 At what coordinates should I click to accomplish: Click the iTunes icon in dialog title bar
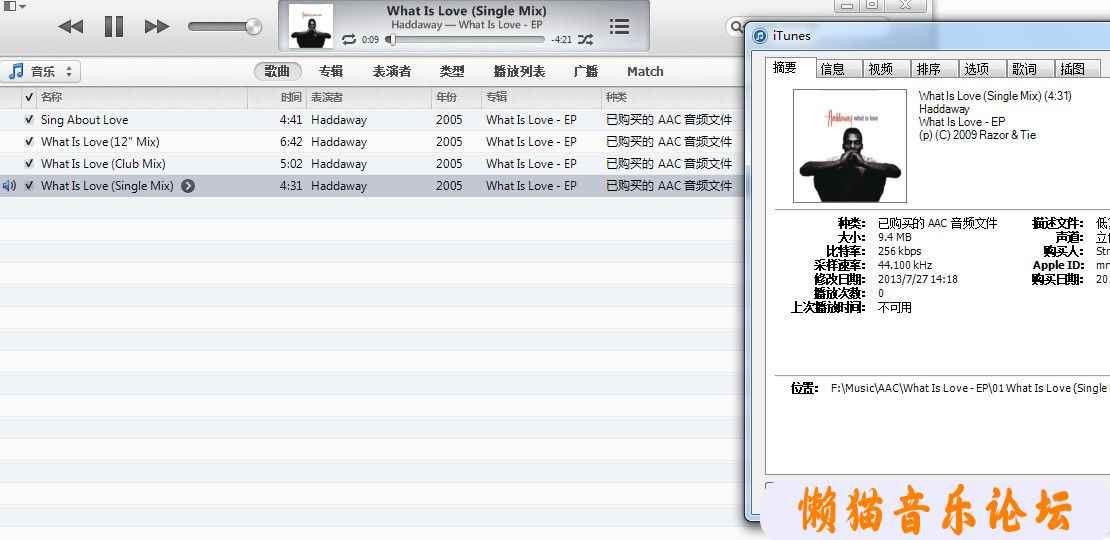coord(759,35)
